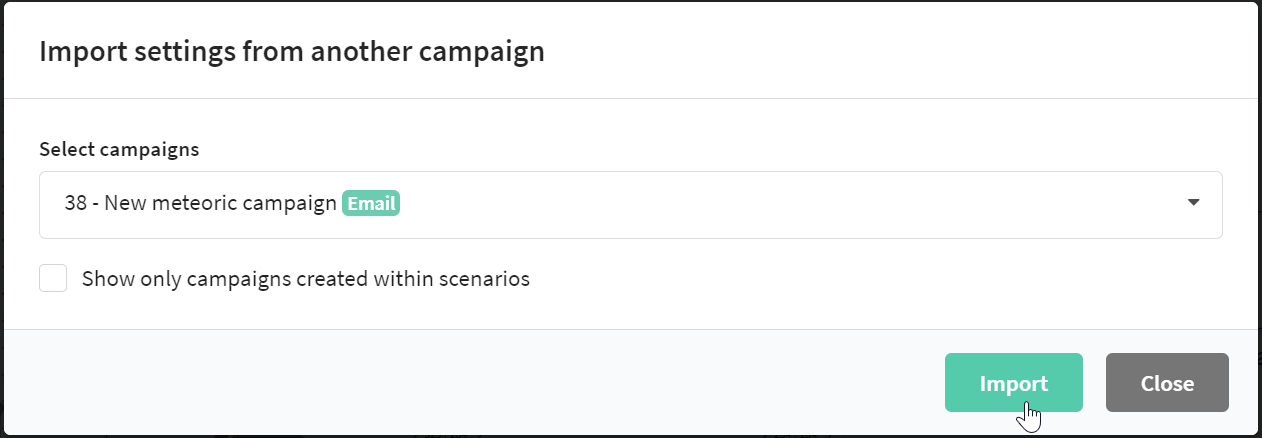Click the 'Show only campaigns created within scenarios' label
Viewport: 1262px width, 438px height.
pos(306,279)
